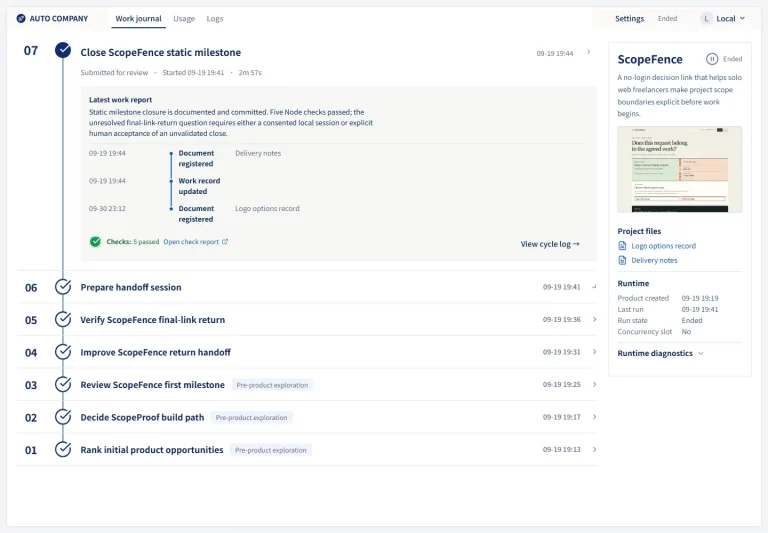Open Settings in the top bar
This screenshot has width=768, height=533.
pos(629,19)
